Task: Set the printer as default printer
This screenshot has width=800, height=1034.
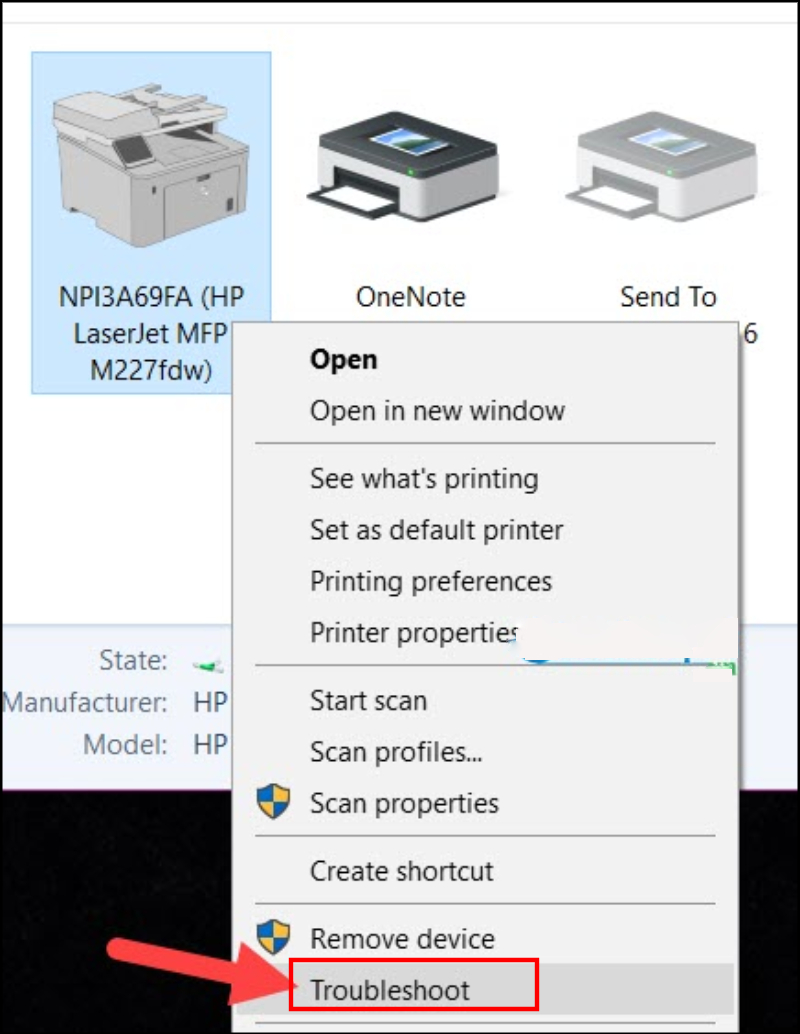Action: click(x=437, y=530)
